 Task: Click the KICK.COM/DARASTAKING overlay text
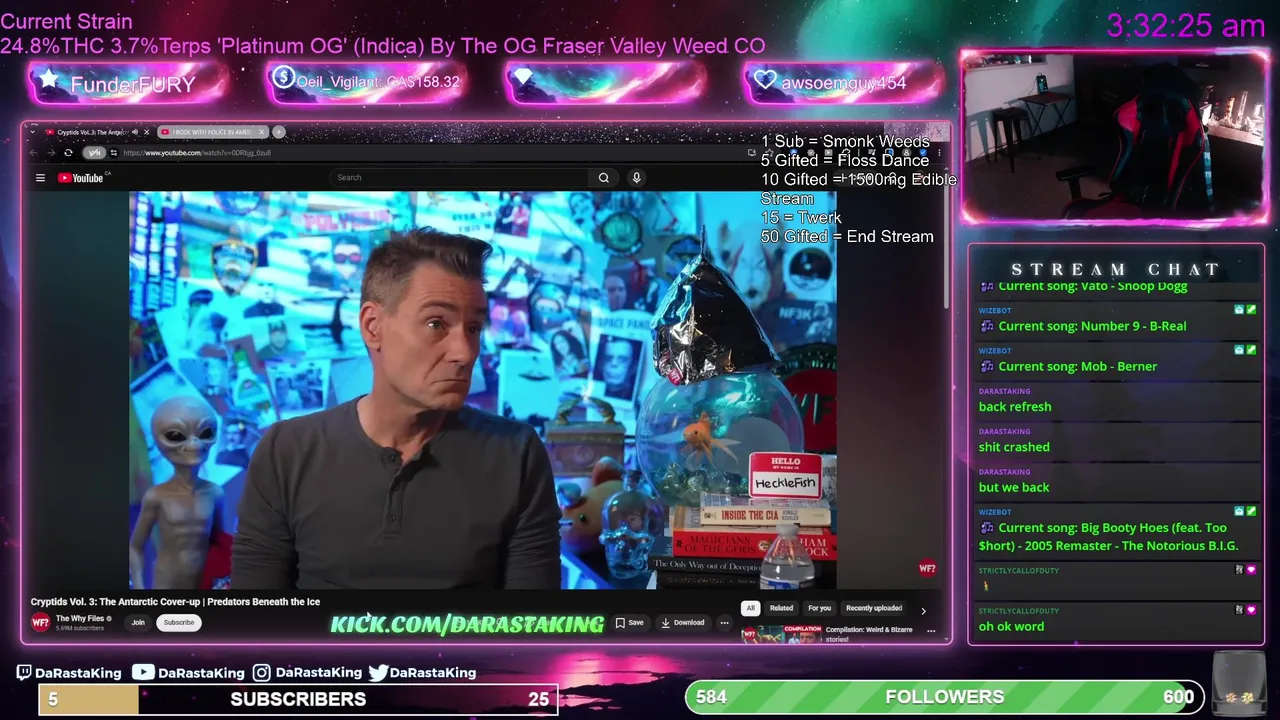tap(467, 624)
